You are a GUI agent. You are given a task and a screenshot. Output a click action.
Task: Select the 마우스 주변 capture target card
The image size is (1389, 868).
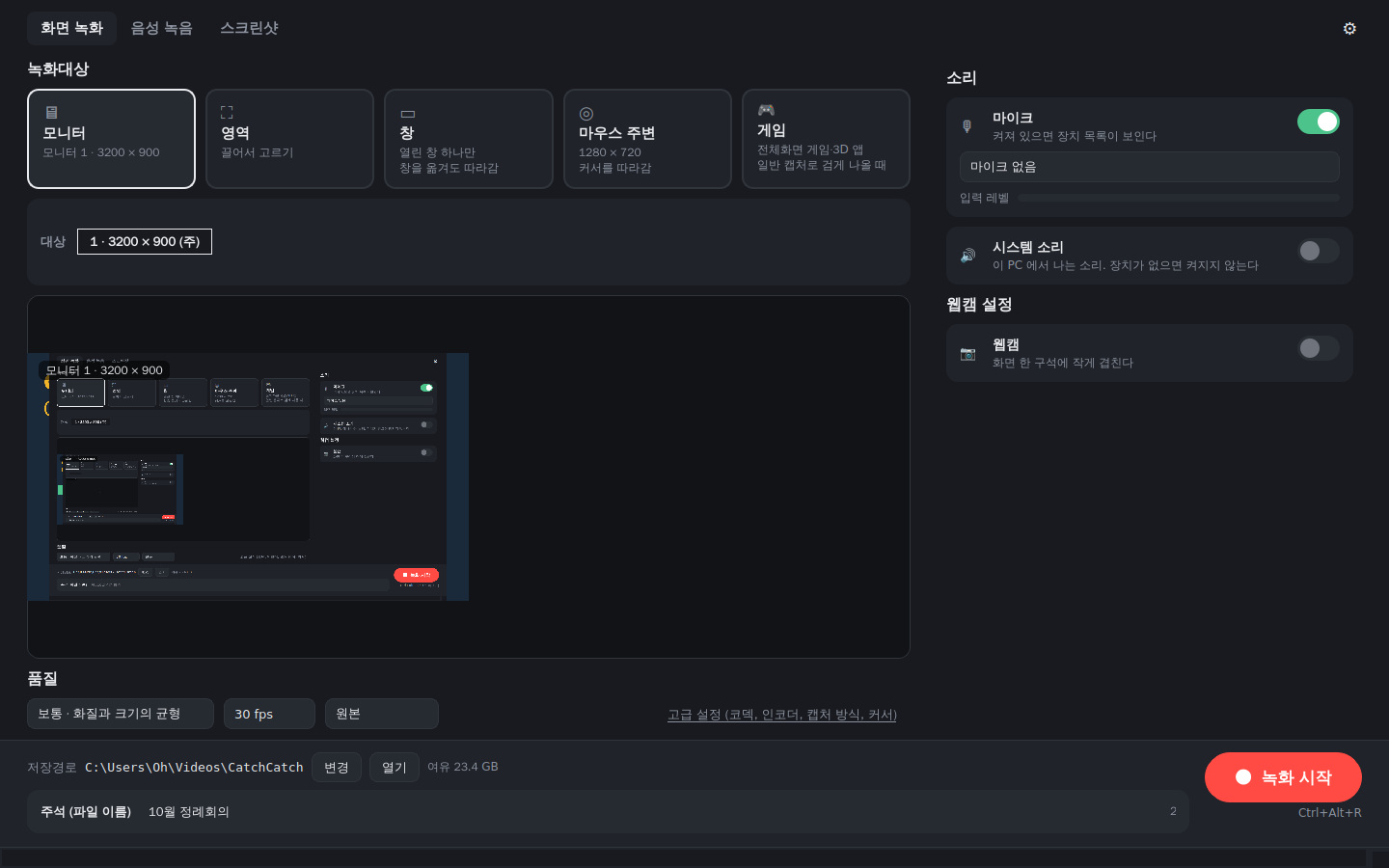[x=647, y=139]
